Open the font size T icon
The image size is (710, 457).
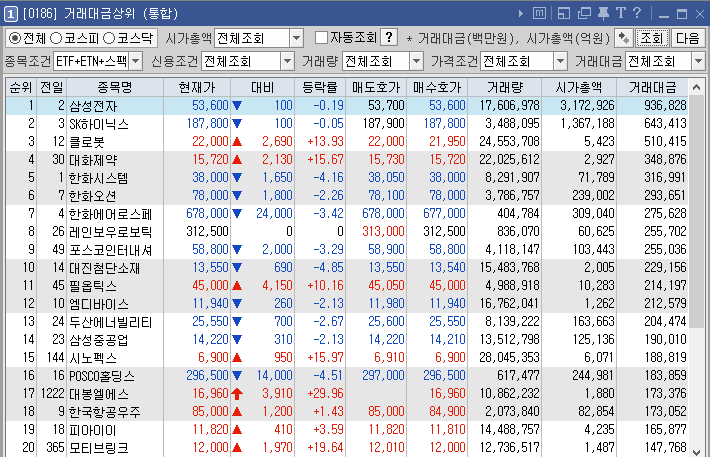pyautogui.click(x=620, y=13)
